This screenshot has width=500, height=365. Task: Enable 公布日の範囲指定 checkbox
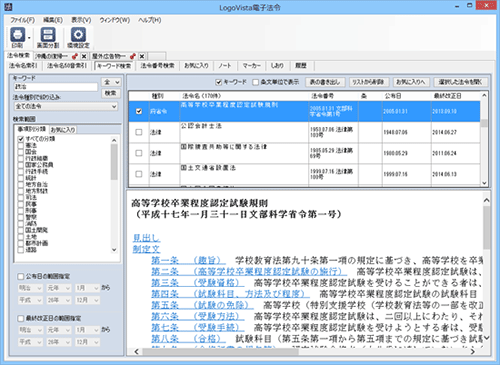(x=21, y=276)
